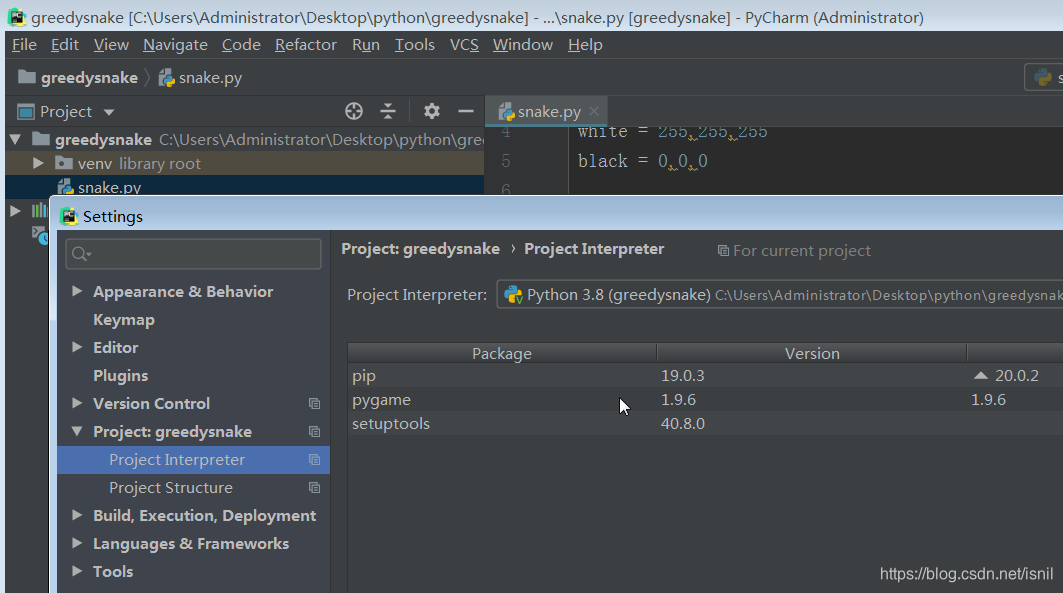Open the Code menu

241,45
